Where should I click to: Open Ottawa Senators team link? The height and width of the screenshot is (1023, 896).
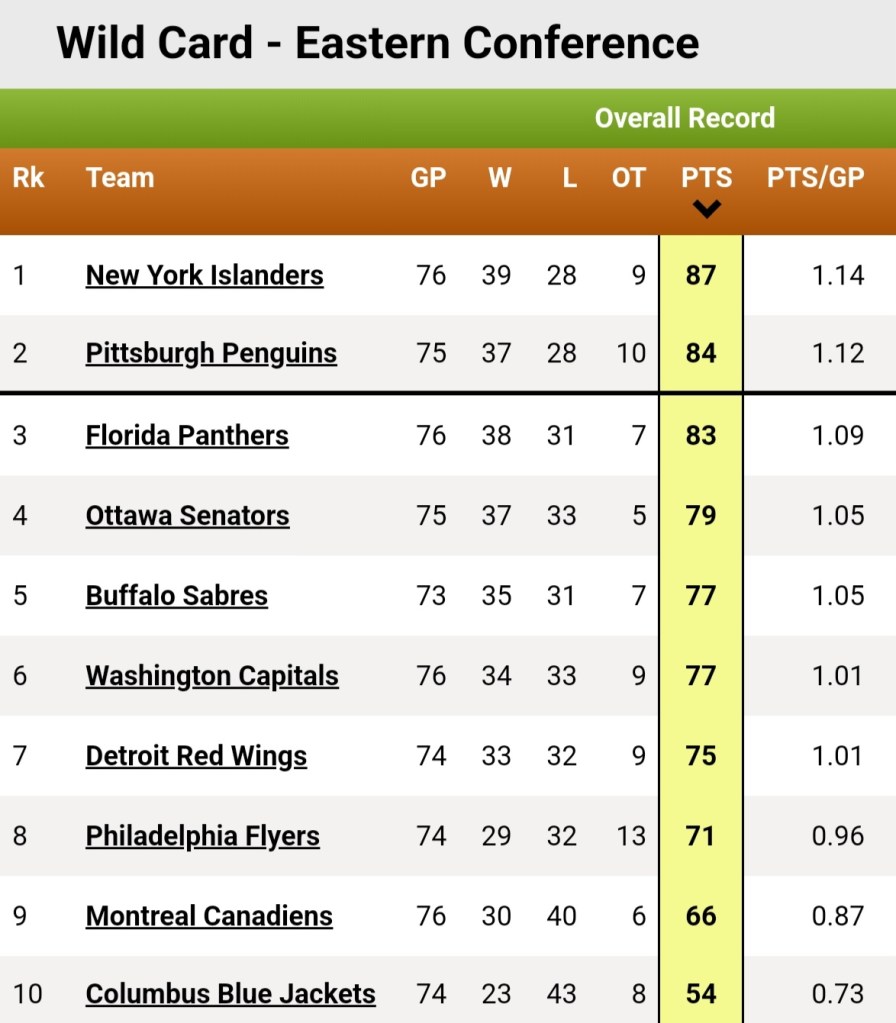(x=187, y=515)
